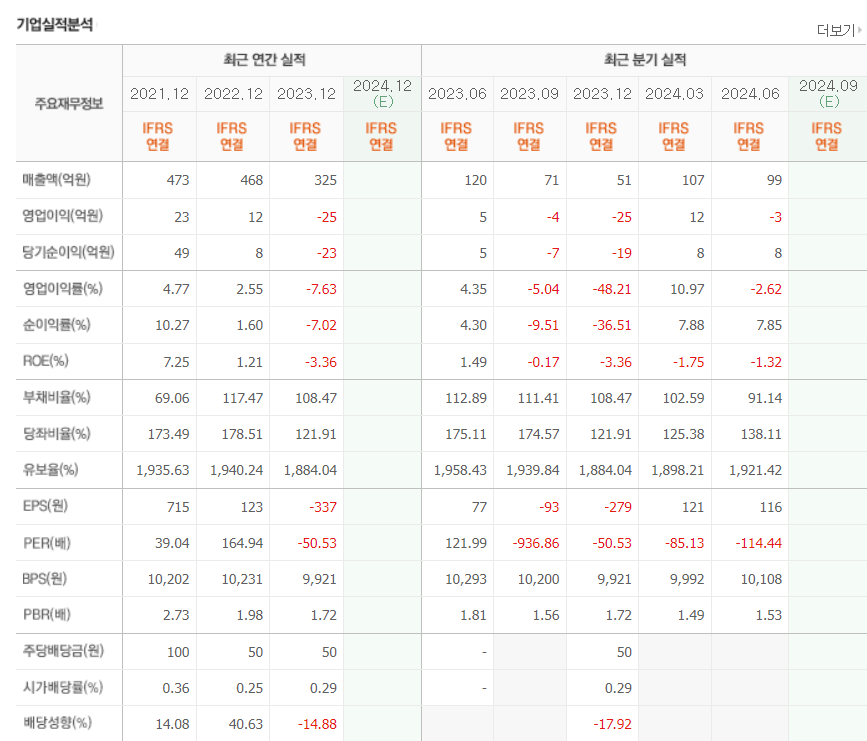Click the 10,202 BPS value
867x741 pixels.
[x=169, y=579]
